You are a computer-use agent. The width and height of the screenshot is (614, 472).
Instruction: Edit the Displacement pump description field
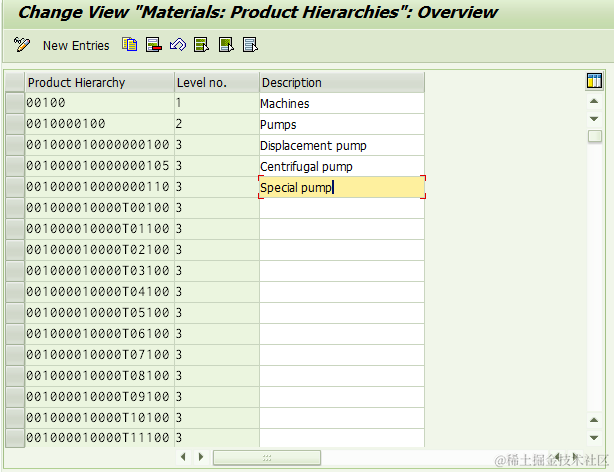[342, 145]
